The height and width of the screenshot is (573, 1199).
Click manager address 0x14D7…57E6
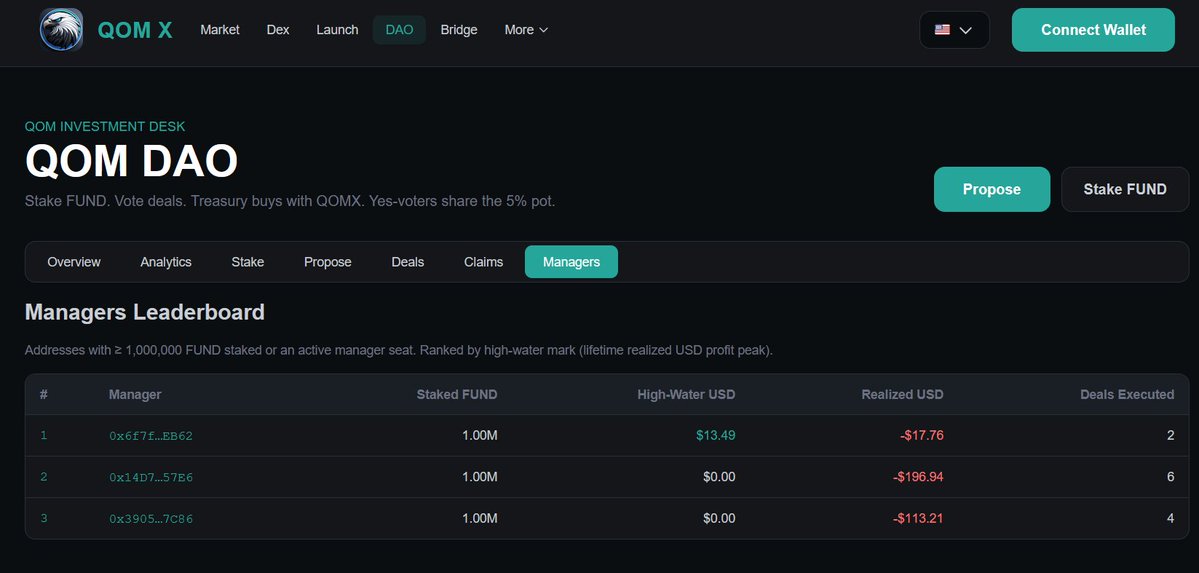tap(151, 477)
